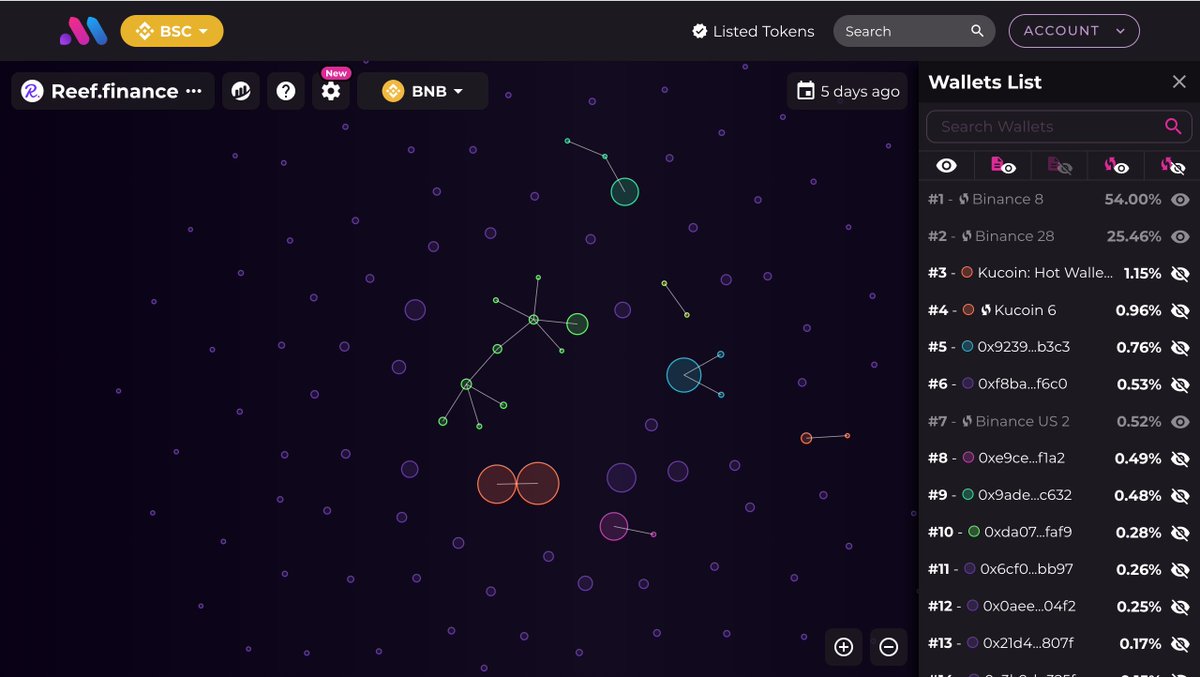Open the Reef.finance token options menu
This screenshot has width=1200, height=677.
pos(194,91)
